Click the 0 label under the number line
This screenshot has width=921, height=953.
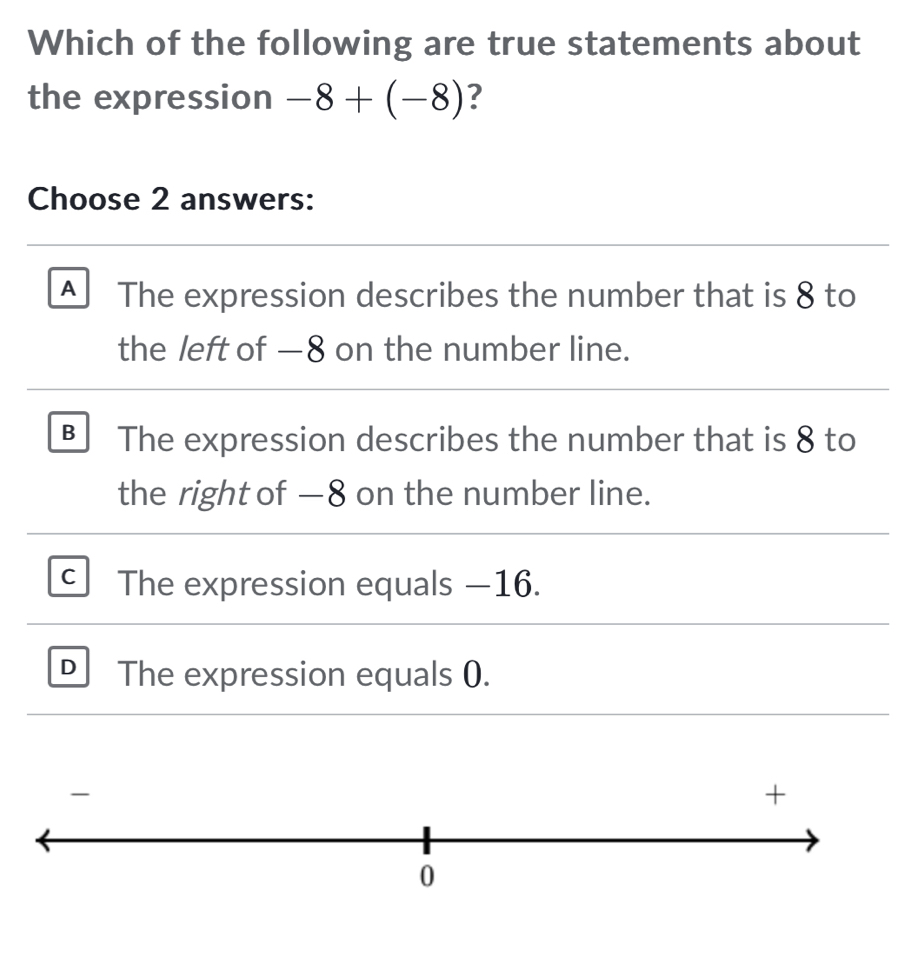pos(426,877)
